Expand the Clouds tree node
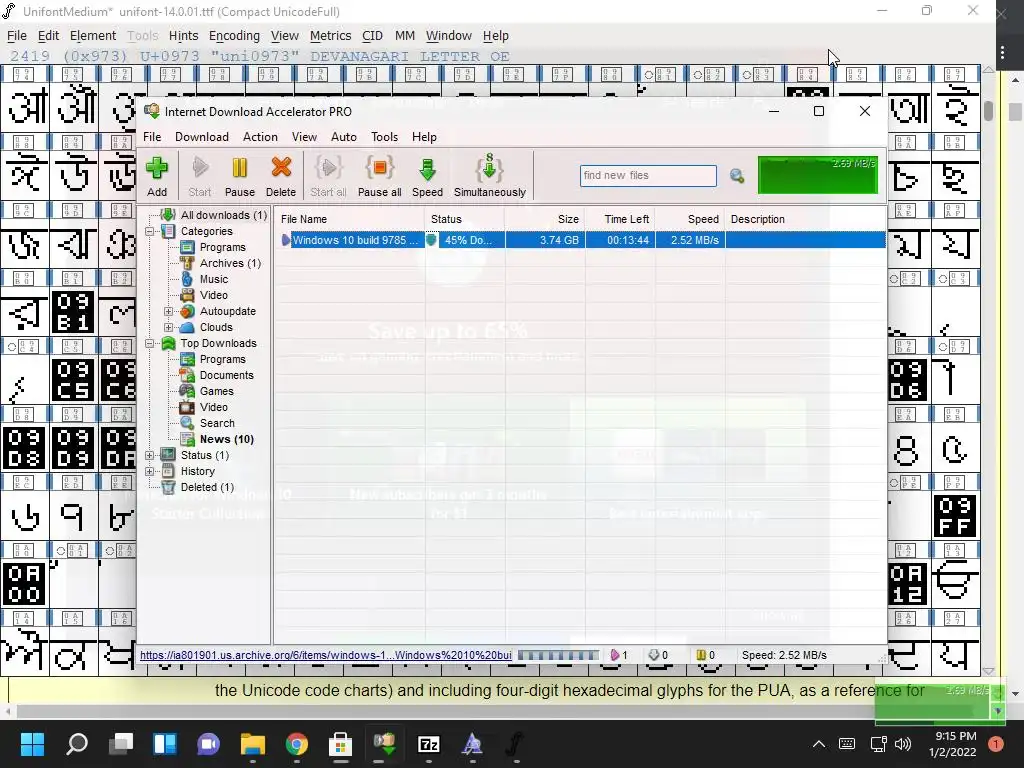The height and width of the screenshot is (768, 1024). click(x=168, y=327)
